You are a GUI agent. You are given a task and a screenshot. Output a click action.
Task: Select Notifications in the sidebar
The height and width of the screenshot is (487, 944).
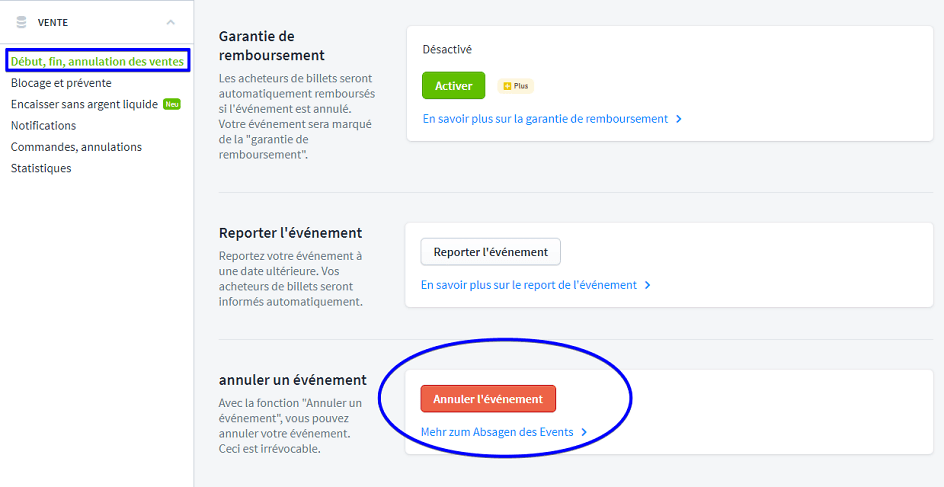(x=43, y=126)
